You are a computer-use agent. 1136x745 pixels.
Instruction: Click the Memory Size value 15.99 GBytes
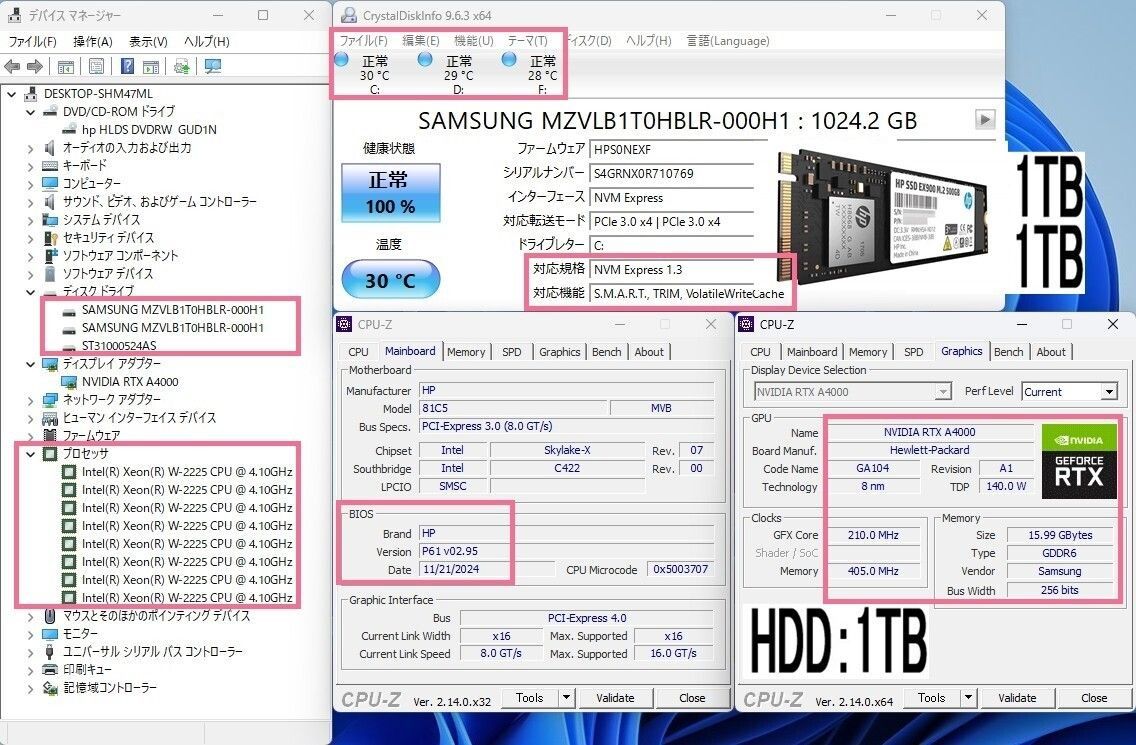click(1060, 535)
